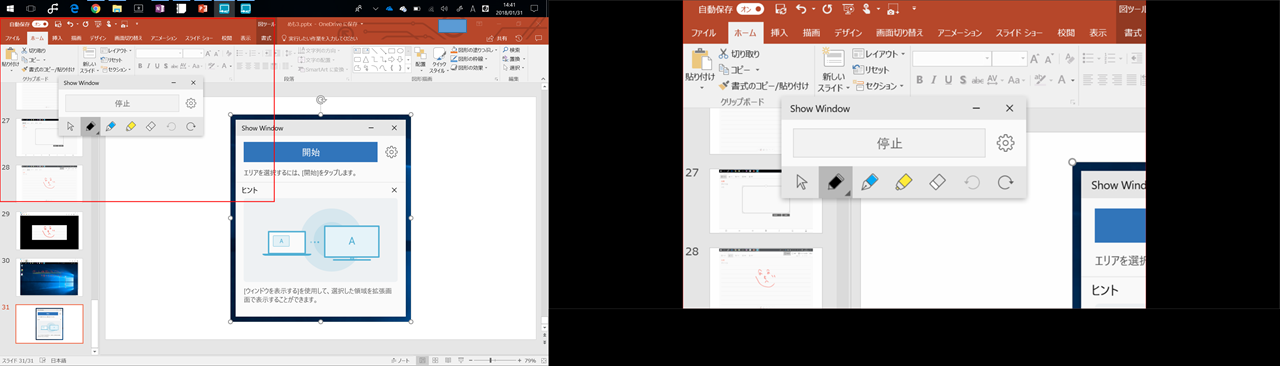Select the black pen tool in enlarged Show Window

[x=836, y=182]
